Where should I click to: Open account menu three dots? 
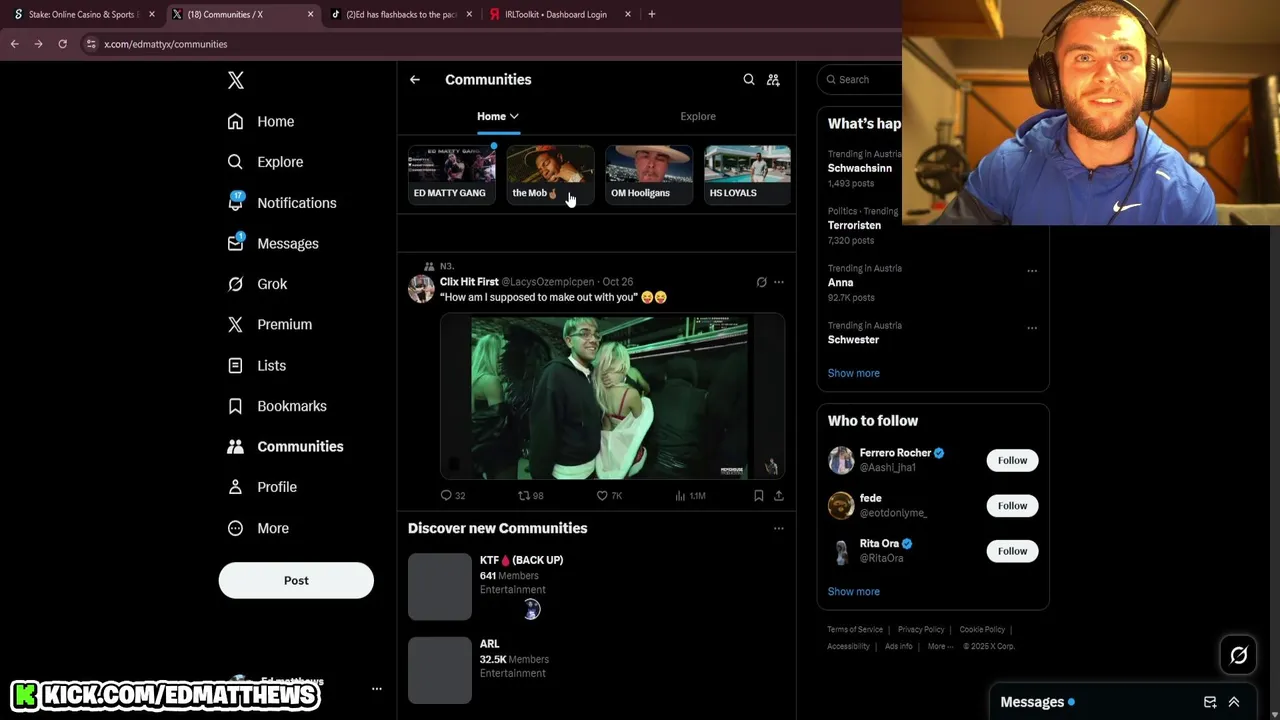coord(377,689)
